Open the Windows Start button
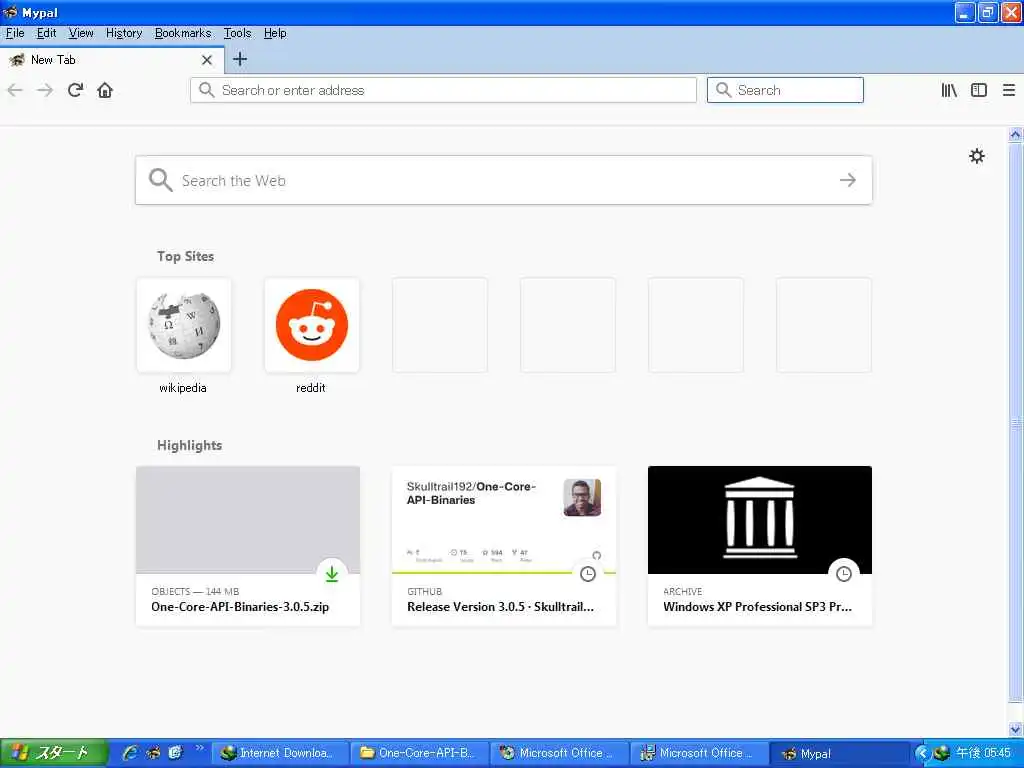This screenshot has width=1024, height=768. (54, 753)
